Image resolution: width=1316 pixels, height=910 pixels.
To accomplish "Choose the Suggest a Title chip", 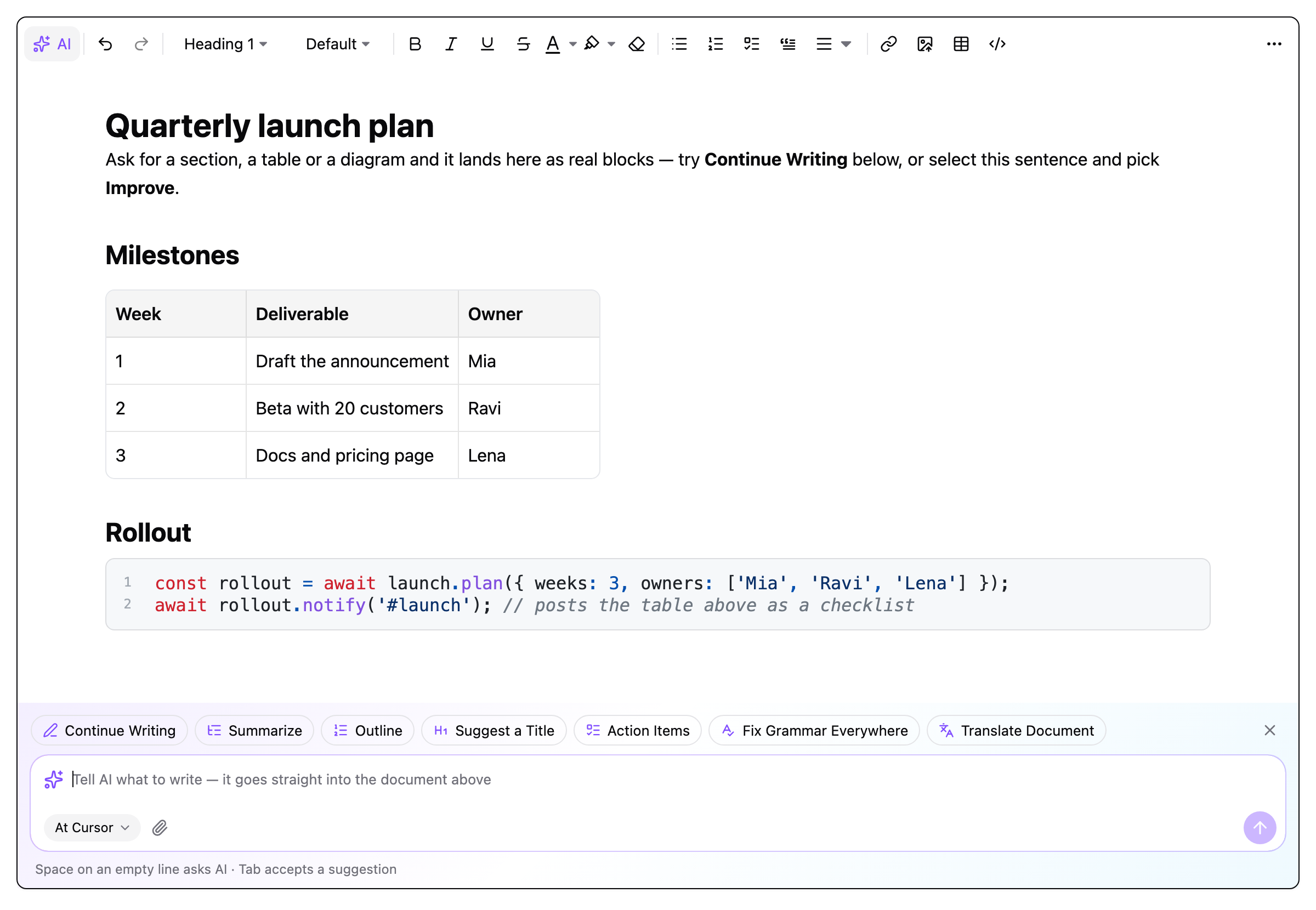I will (x=494, y=730).
